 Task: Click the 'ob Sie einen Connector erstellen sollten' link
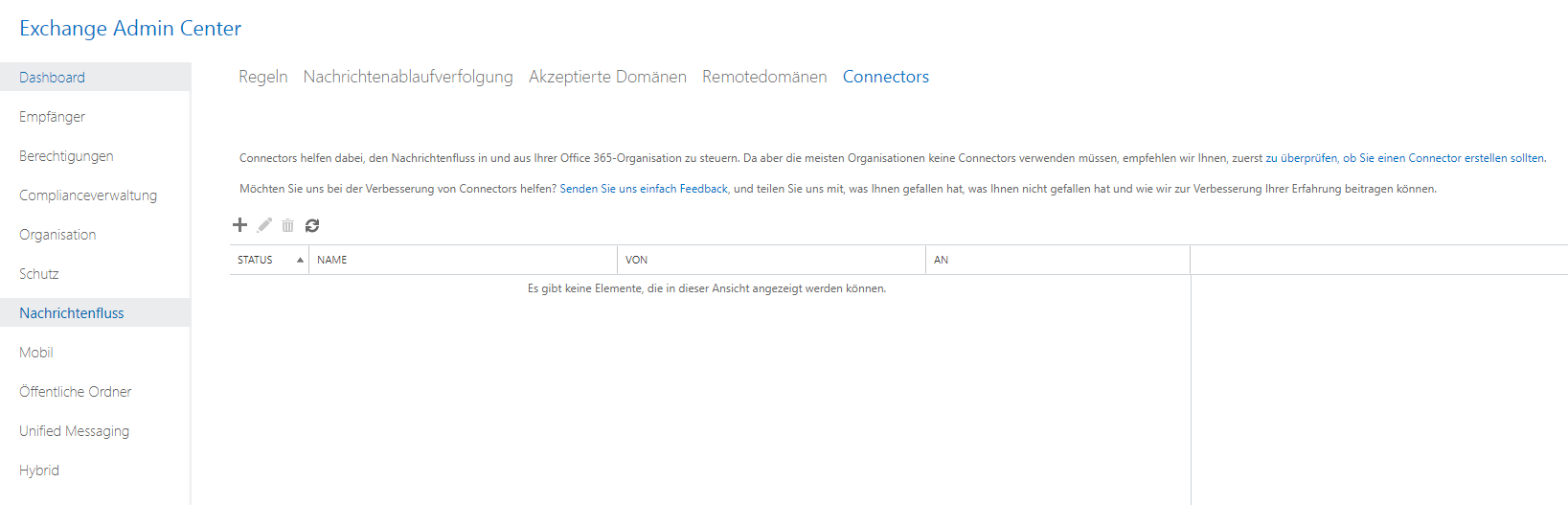(1443, 158)
